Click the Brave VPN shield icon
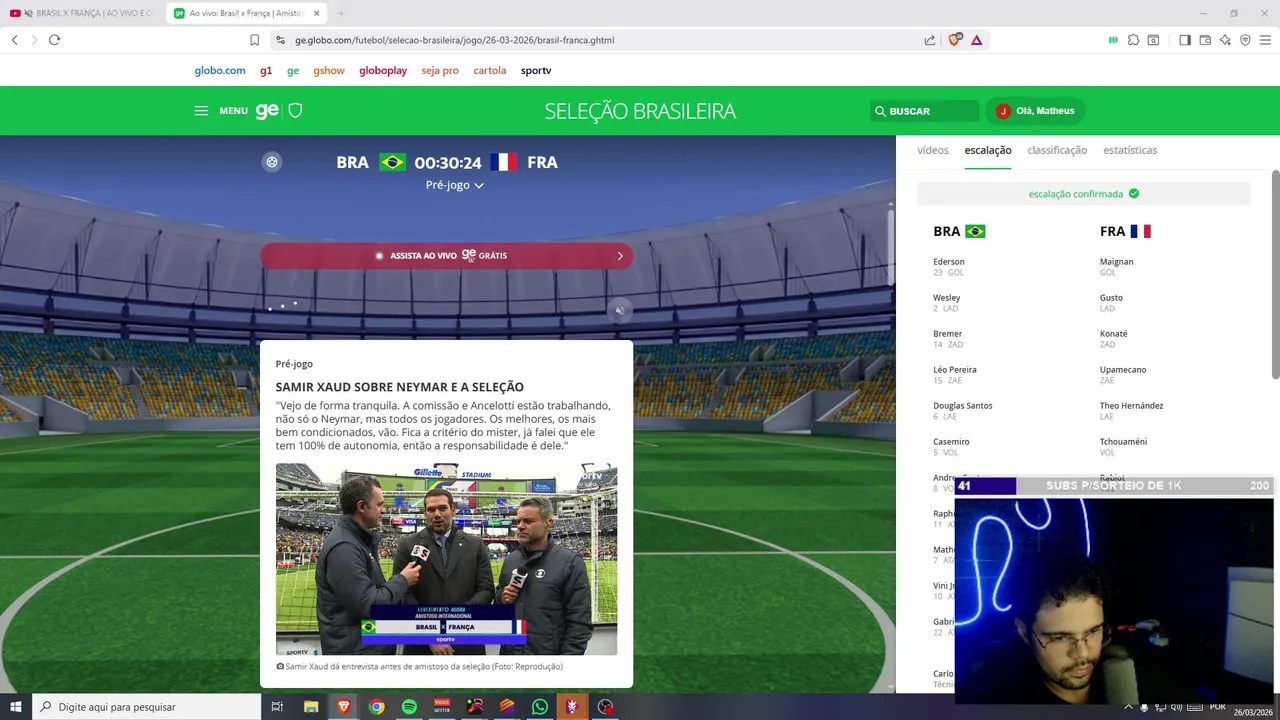Screen dimensions: 1280x720 coord(1245,40)
